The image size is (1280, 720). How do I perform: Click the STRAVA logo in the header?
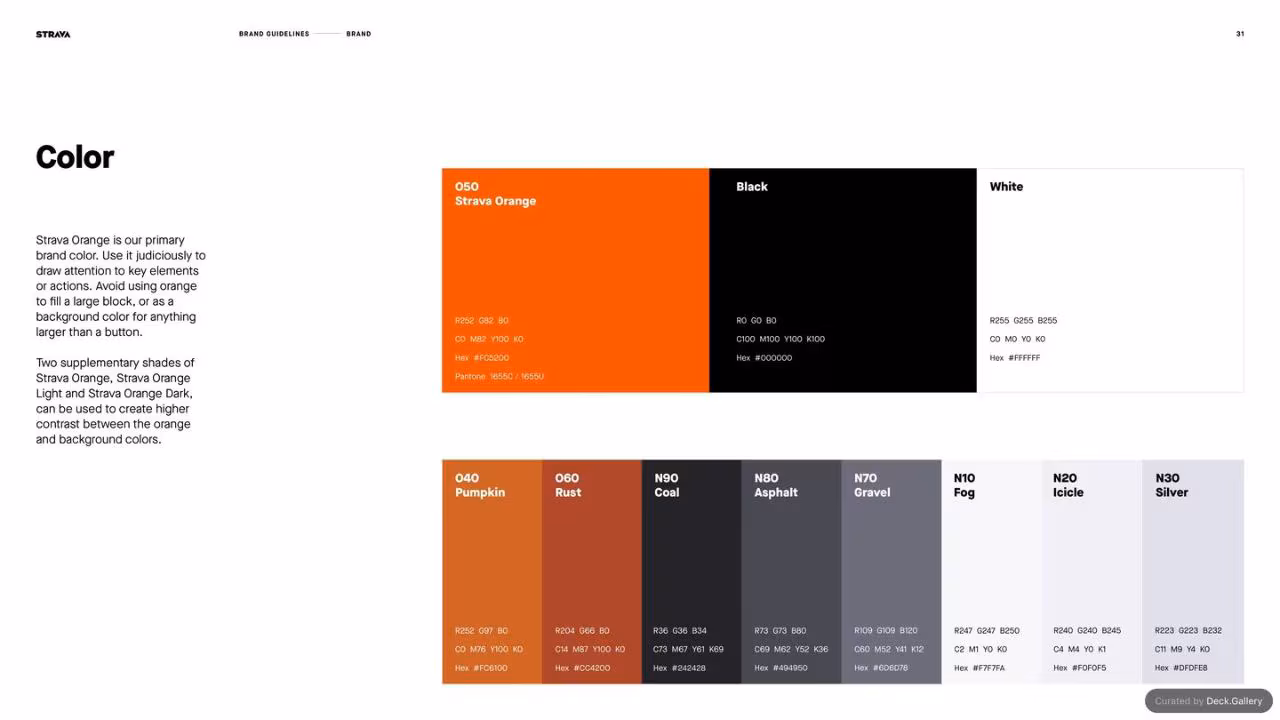pos(53,34)
